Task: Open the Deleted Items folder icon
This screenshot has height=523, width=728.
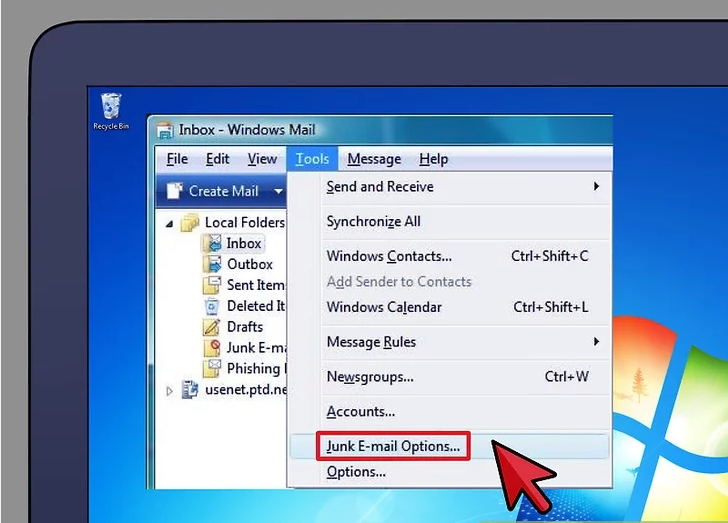Action: click(x=212, y=306)
